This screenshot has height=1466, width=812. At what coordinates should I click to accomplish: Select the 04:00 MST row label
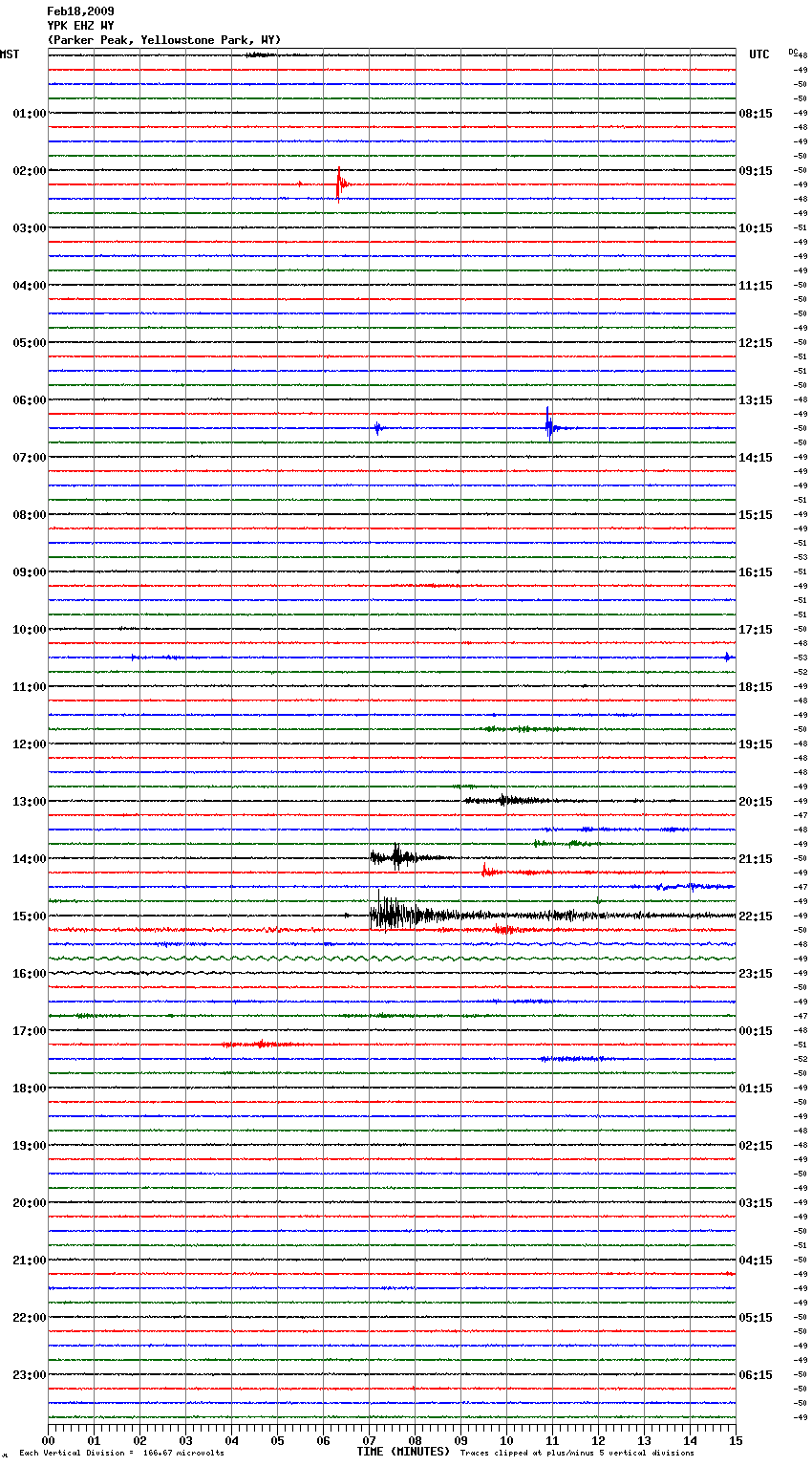click(30, 286)
